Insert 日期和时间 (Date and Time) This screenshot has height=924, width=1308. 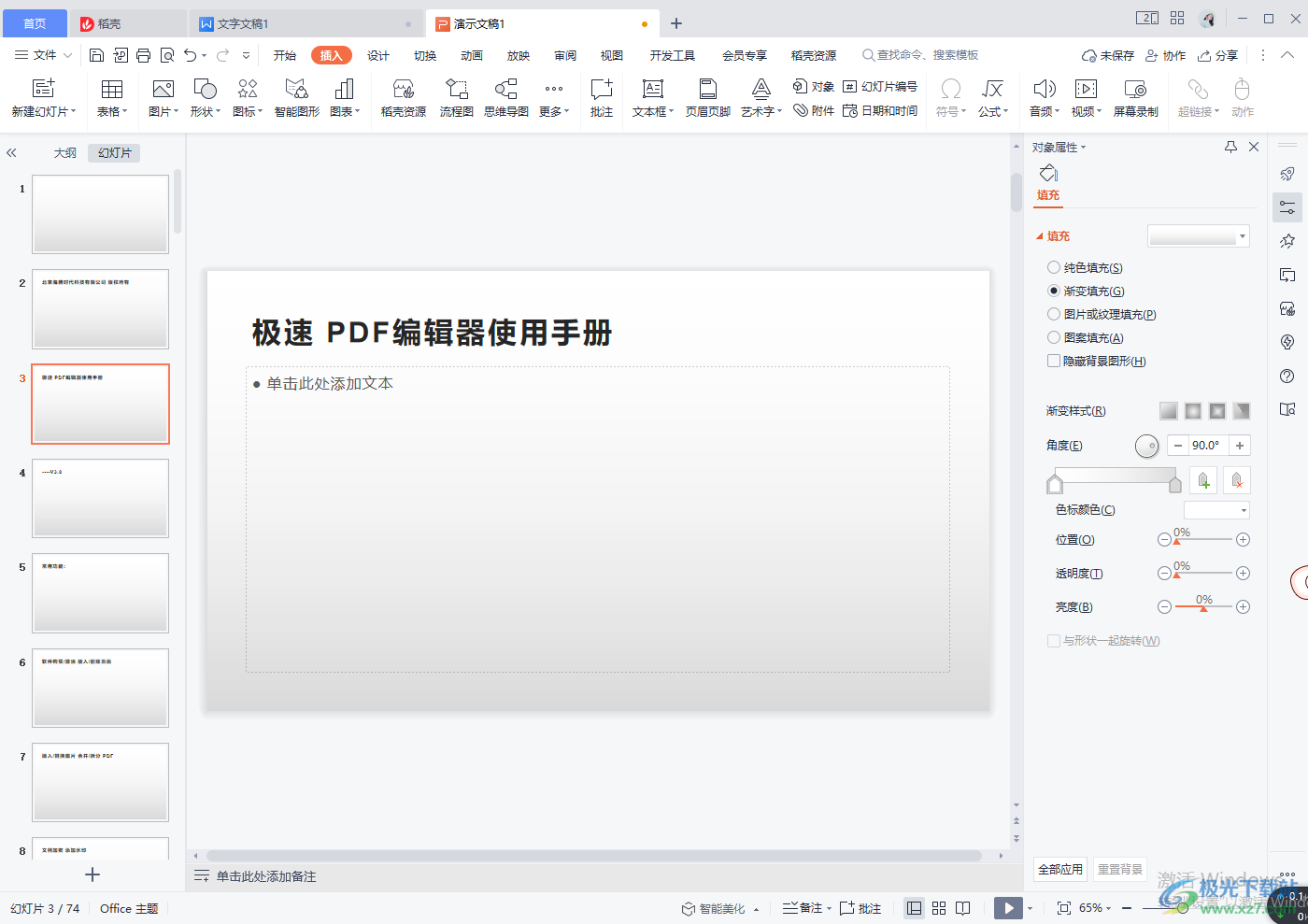pyautogui.click(x=880, y=110)
